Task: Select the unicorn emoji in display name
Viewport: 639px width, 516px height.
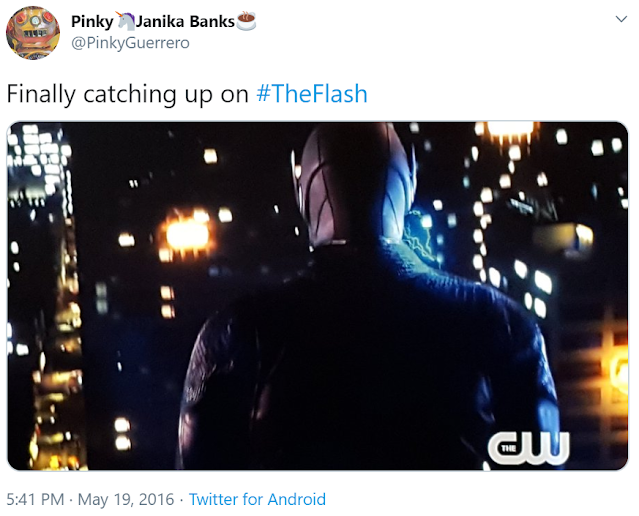Action: click(x=126, y=21)
